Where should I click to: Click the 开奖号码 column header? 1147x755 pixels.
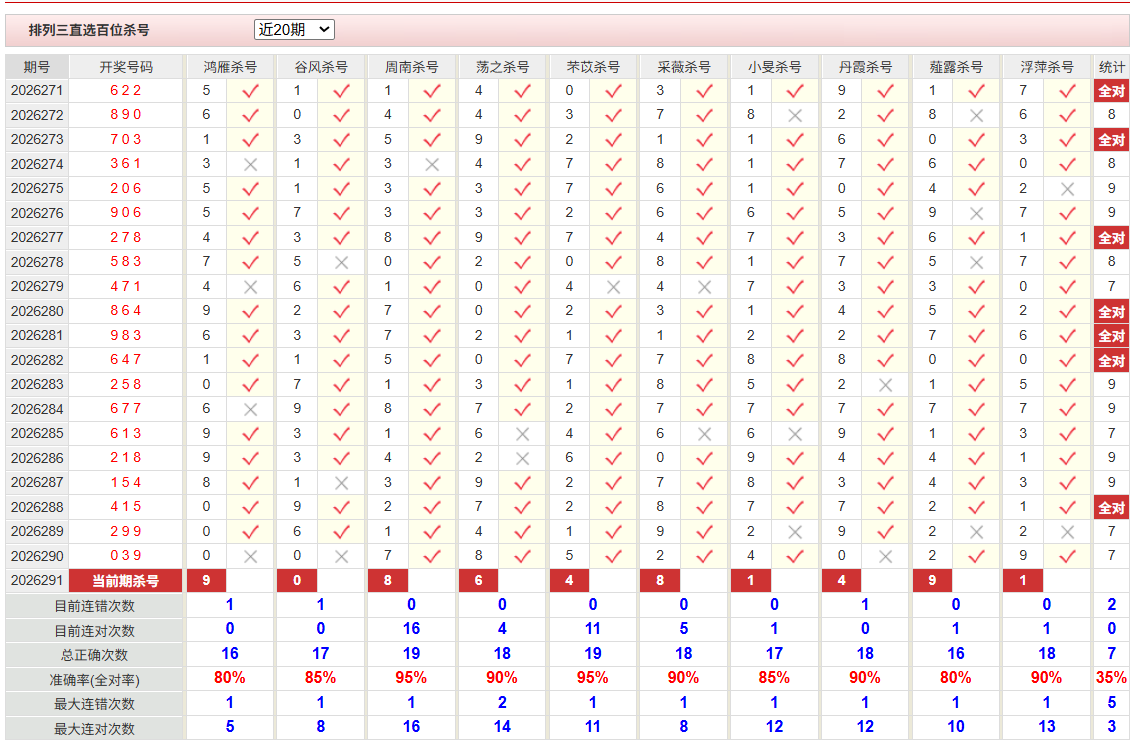tap(126, 67)
